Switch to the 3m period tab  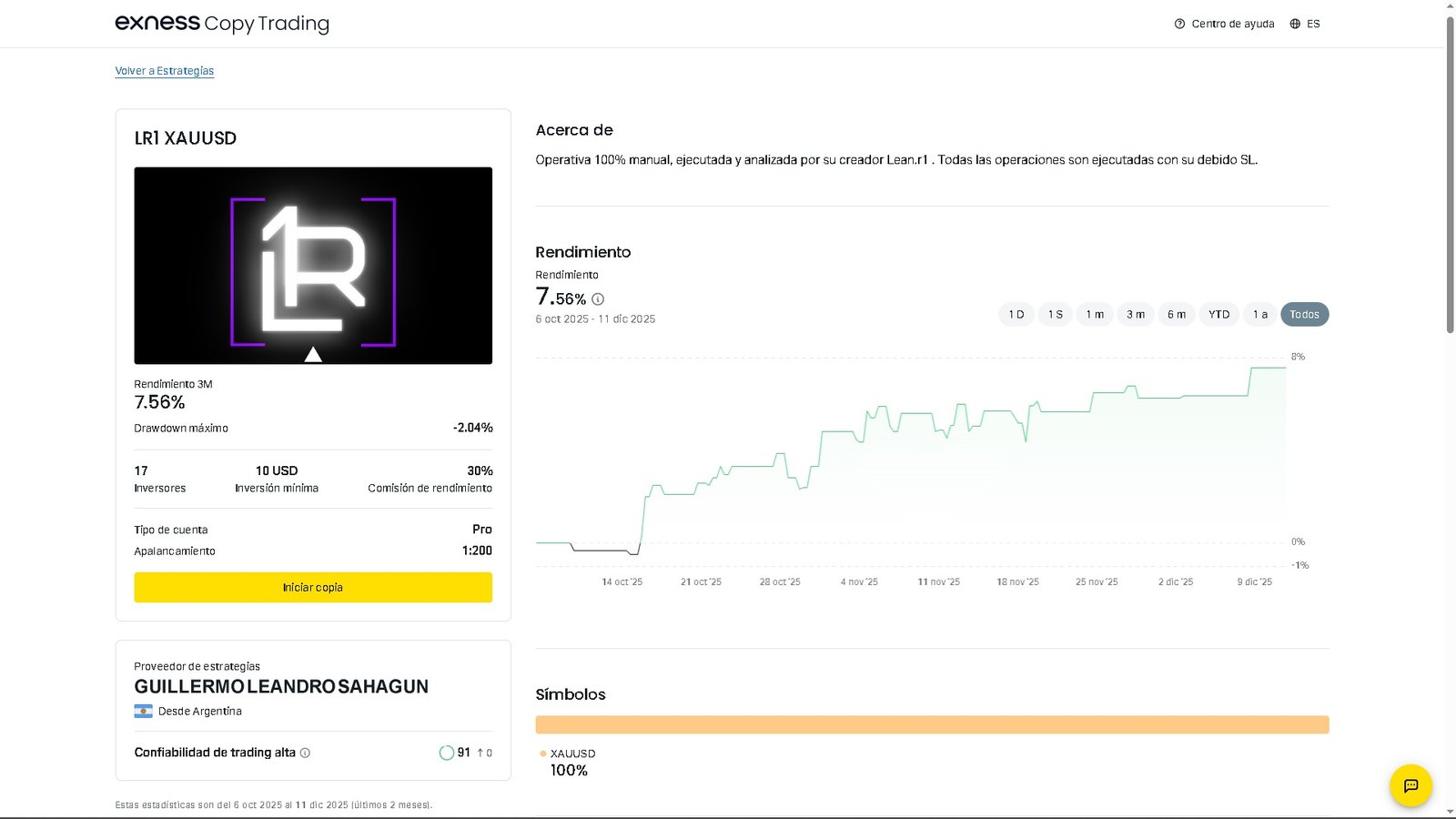[1135, 314]
